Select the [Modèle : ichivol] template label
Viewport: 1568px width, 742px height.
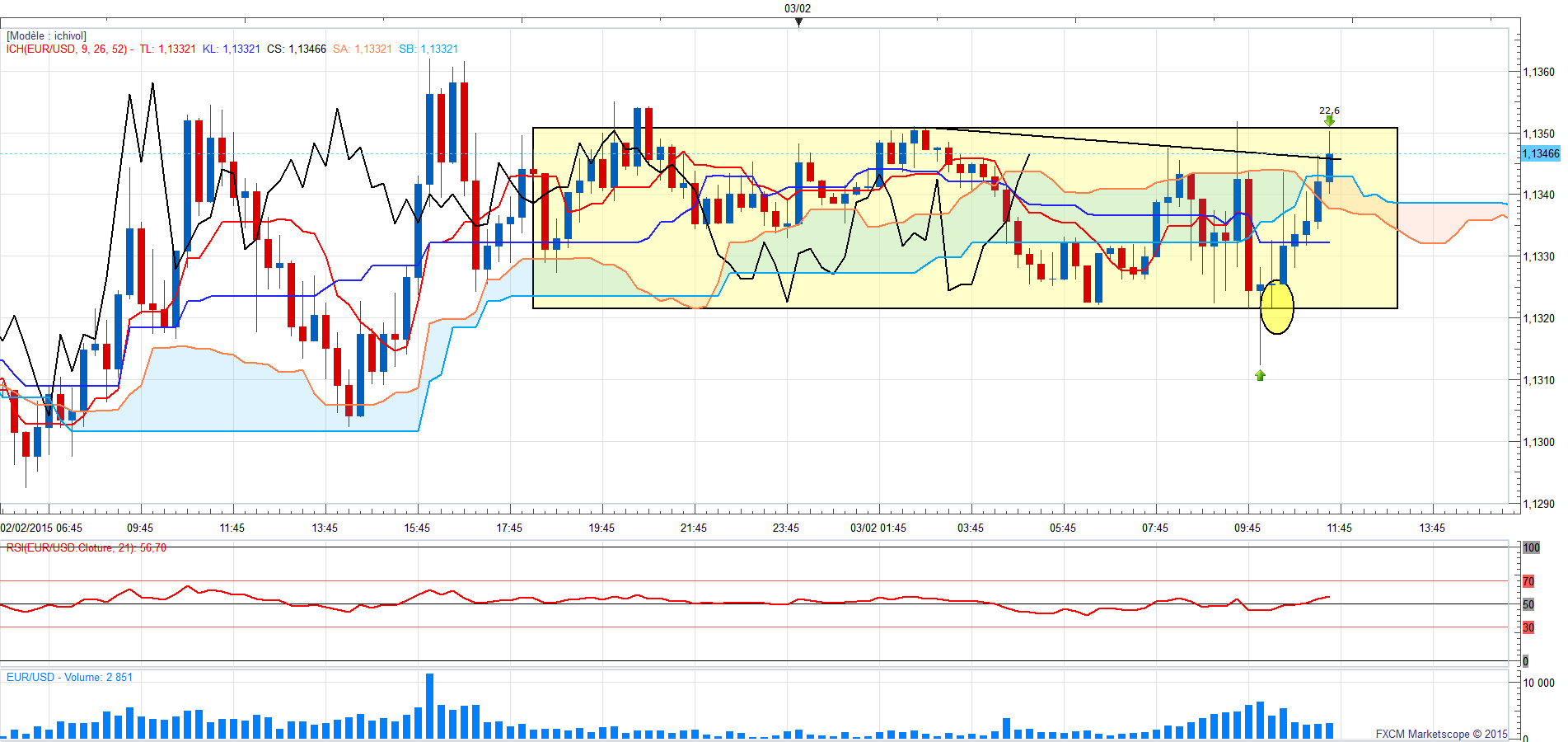pyautogui.click(x=46, y=36)
